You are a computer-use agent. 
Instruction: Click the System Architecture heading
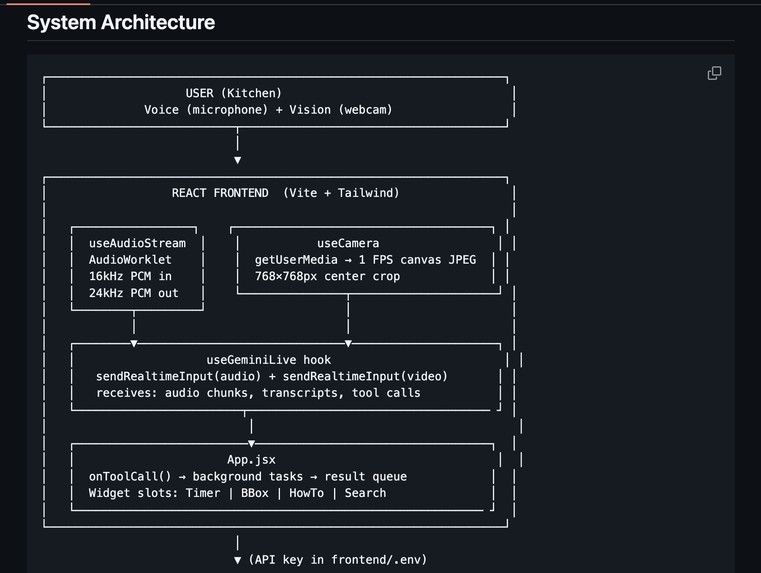[x=121, y=22]
